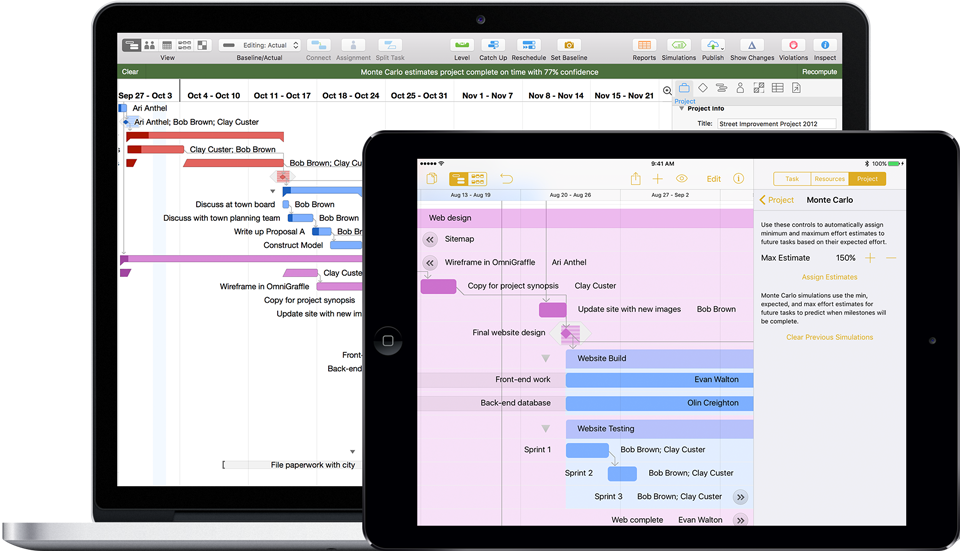
Task: Click the double-chevron button beside Sitemap
Action: click(x=430, y=239)
